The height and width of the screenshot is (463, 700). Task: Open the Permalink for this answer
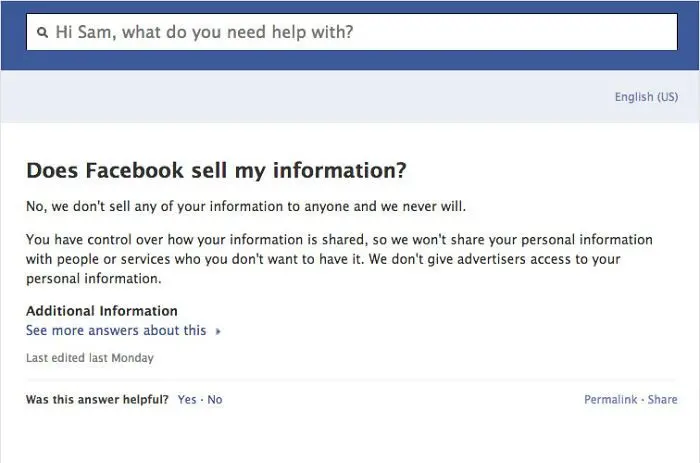pos(611,399)
